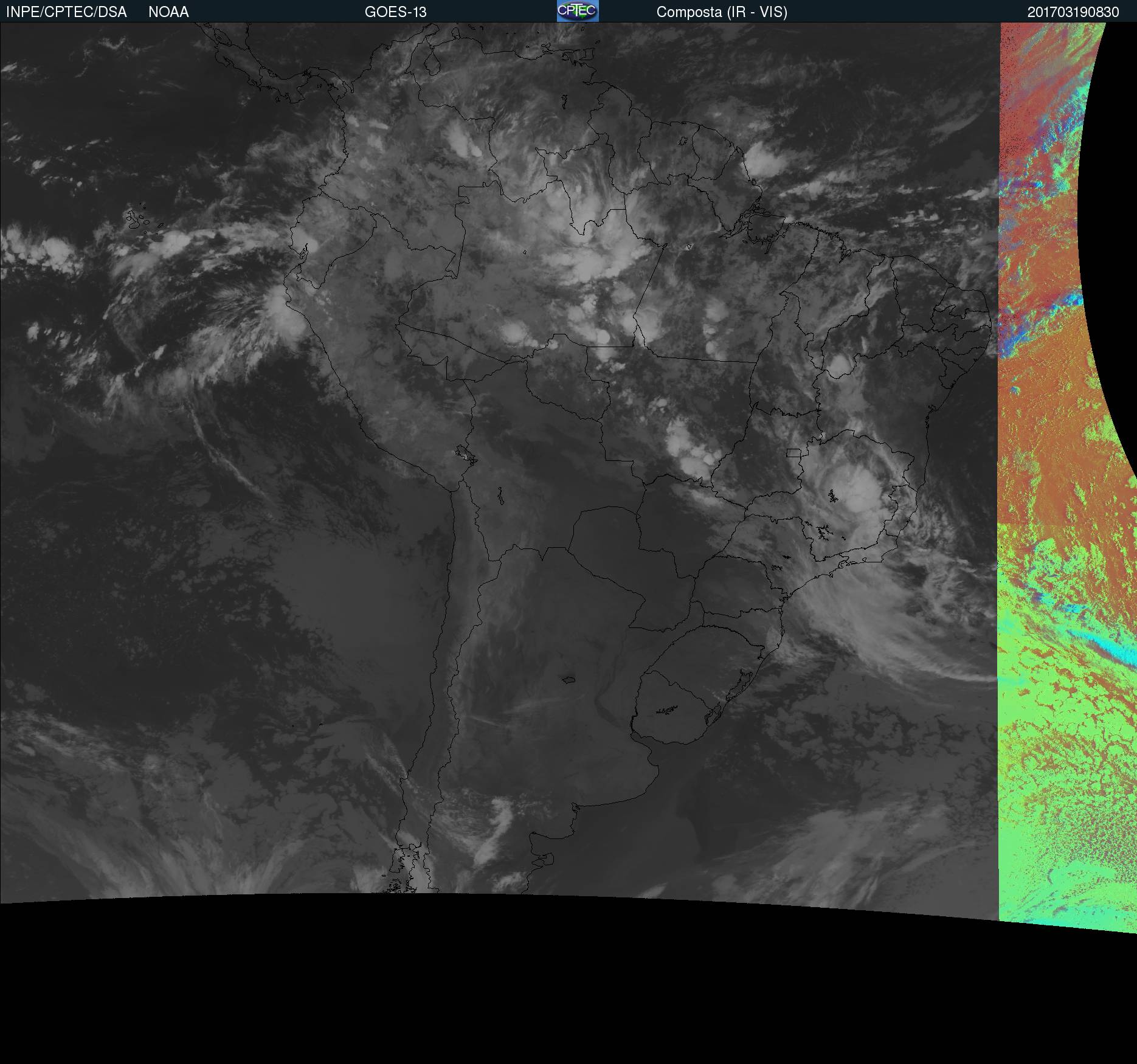Select the 201703190830 timestamp
Image resolution: width=1137 pixels, height=1064 pixels.
point(1073,12)
